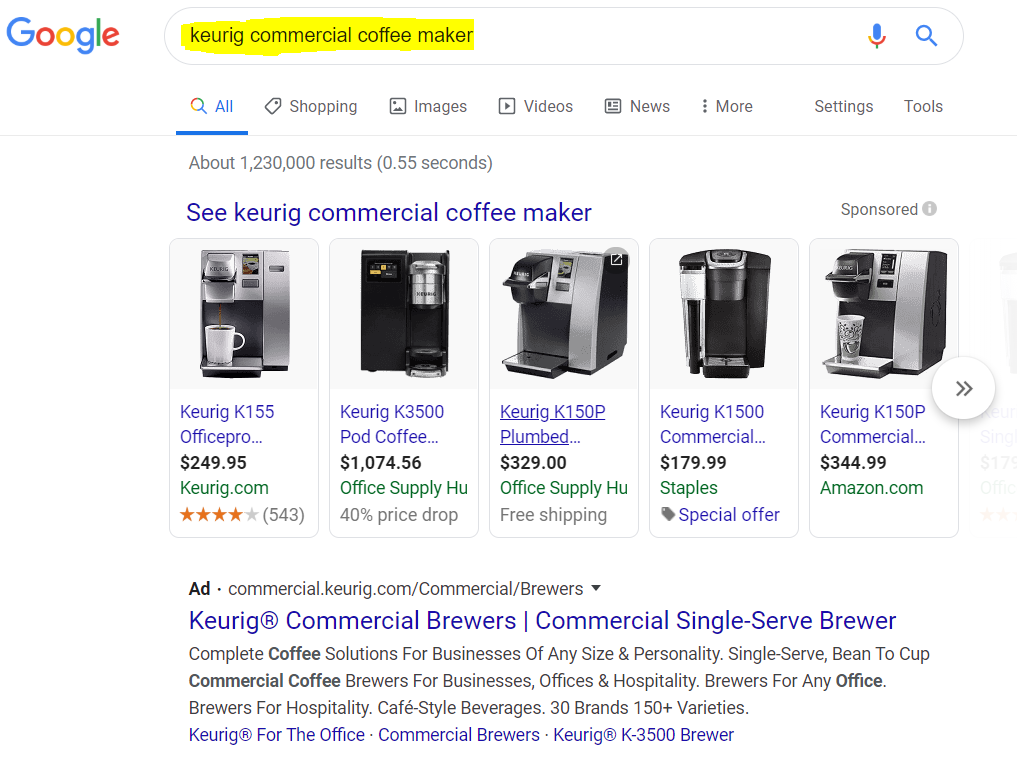This screenshot has width=1017, height=768.
Task: Switch to the News tab
Action: [638, 106]
